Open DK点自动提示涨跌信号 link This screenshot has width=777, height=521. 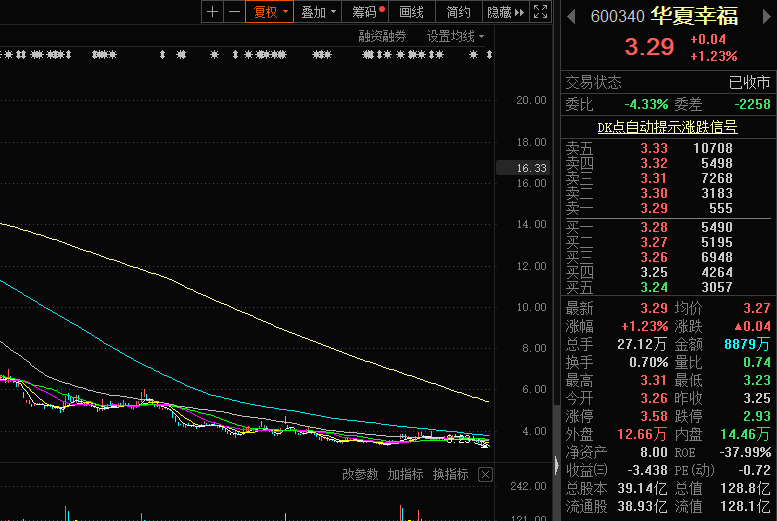pos(667,127)
